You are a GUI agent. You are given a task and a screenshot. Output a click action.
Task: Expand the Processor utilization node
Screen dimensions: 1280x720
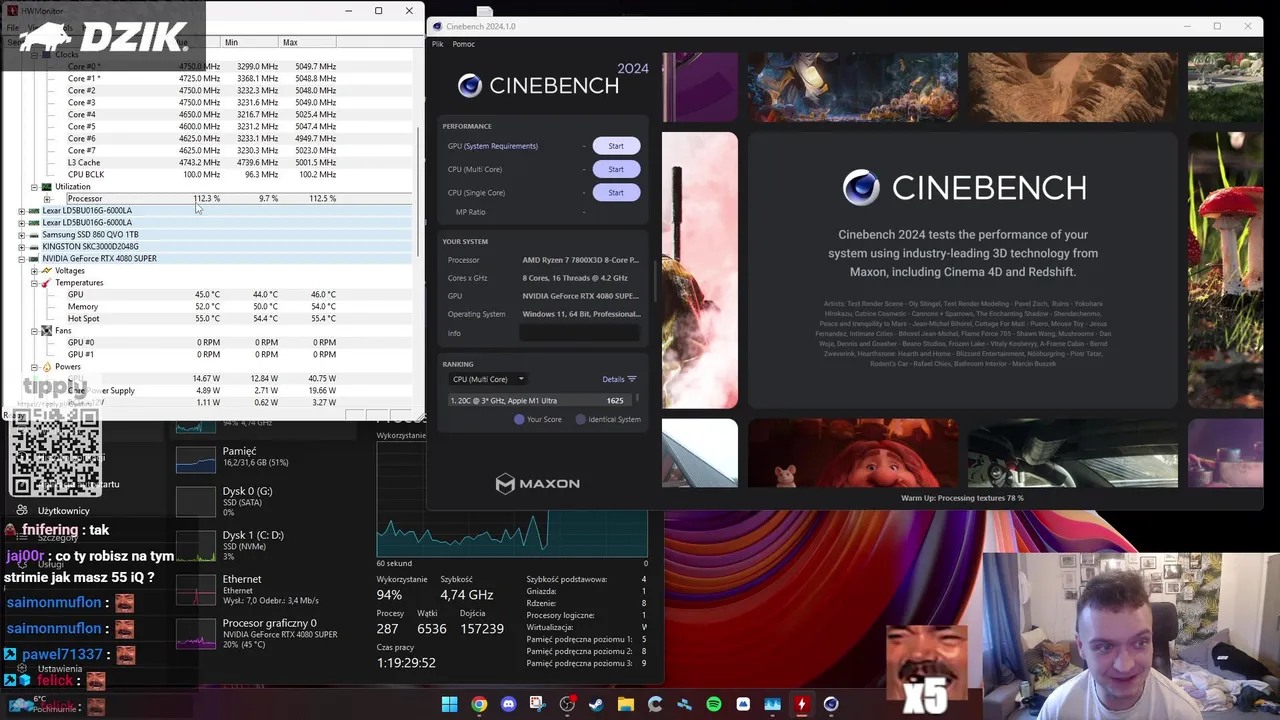[x=46, y=199]
